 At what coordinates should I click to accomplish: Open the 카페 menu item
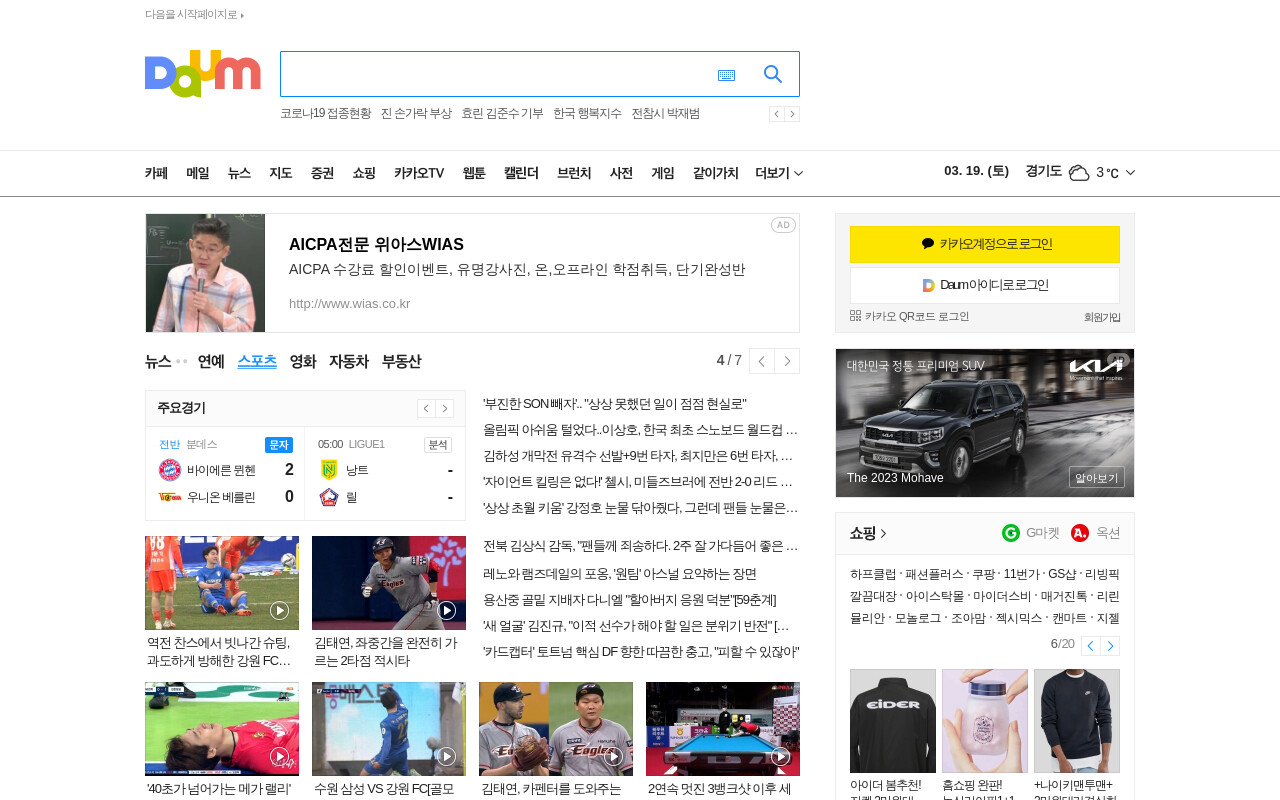(156, 173)
